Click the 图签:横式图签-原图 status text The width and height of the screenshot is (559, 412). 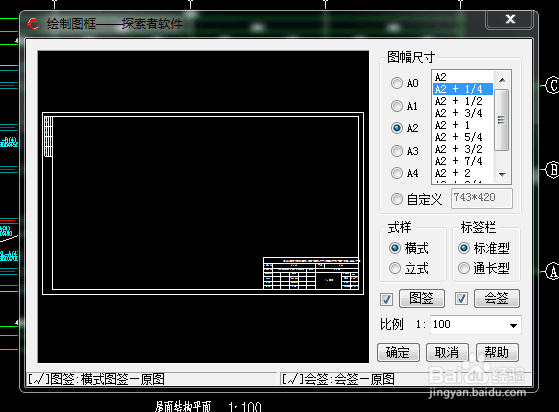tap(96, 379)
